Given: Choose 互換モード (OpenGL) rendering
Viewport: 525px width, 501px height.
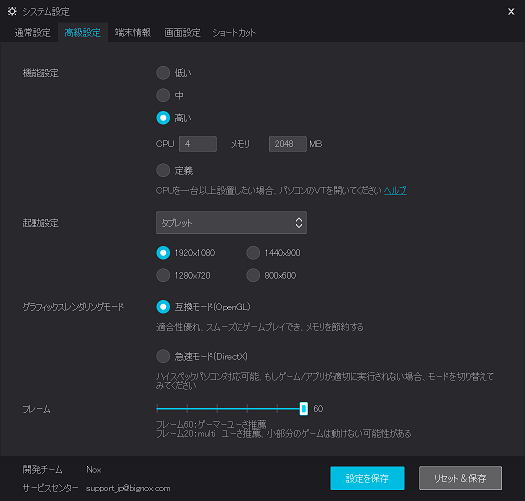Looking at the screenshot, I should tap(163, 307).
